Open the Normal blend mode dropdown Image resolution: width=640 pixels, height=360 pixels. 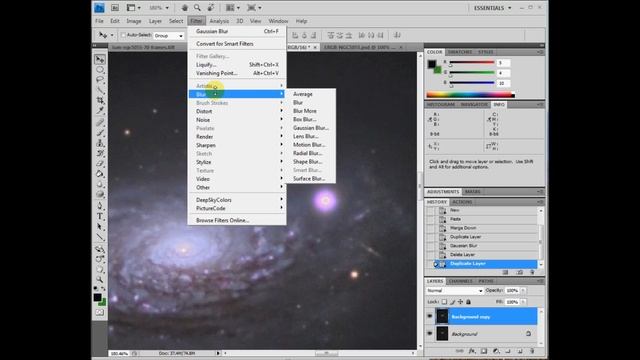(454, 291)
